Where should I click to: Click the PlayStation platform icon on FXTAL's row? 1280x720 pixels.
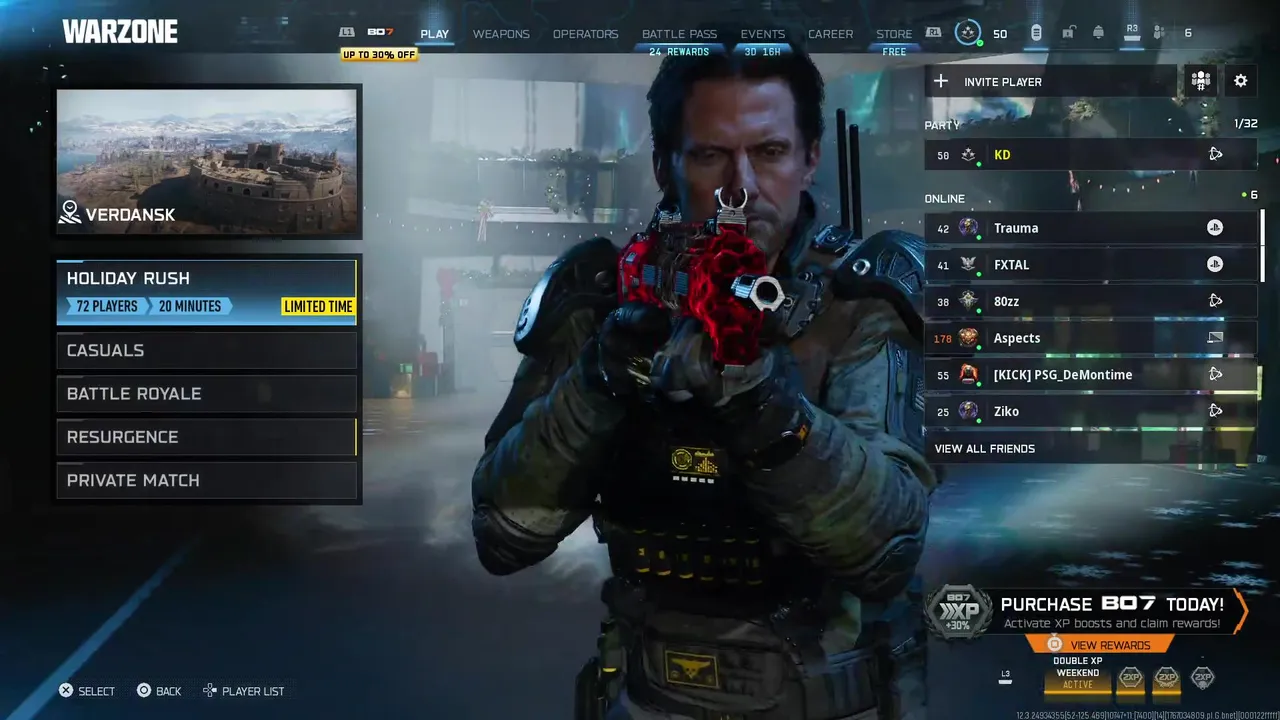click(x=1215, y=265)
